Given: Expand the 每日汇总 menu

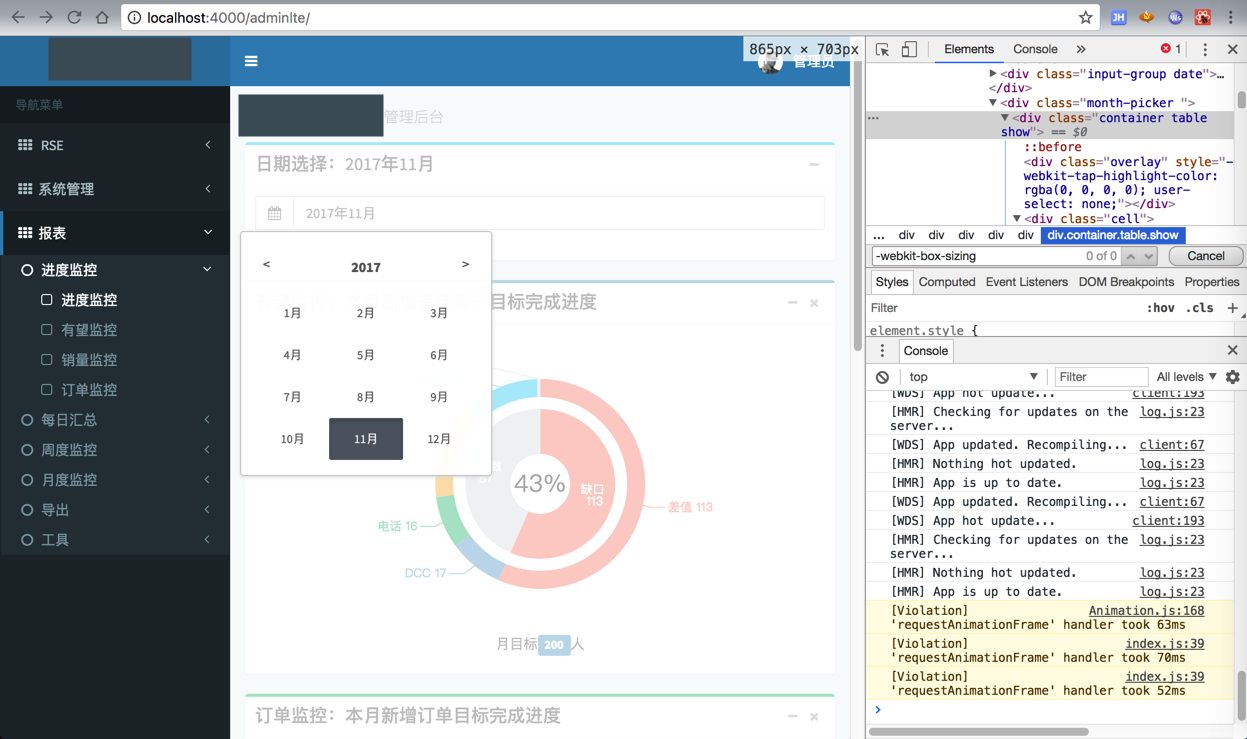Looking at the screenshot, I should pos(207,420).
